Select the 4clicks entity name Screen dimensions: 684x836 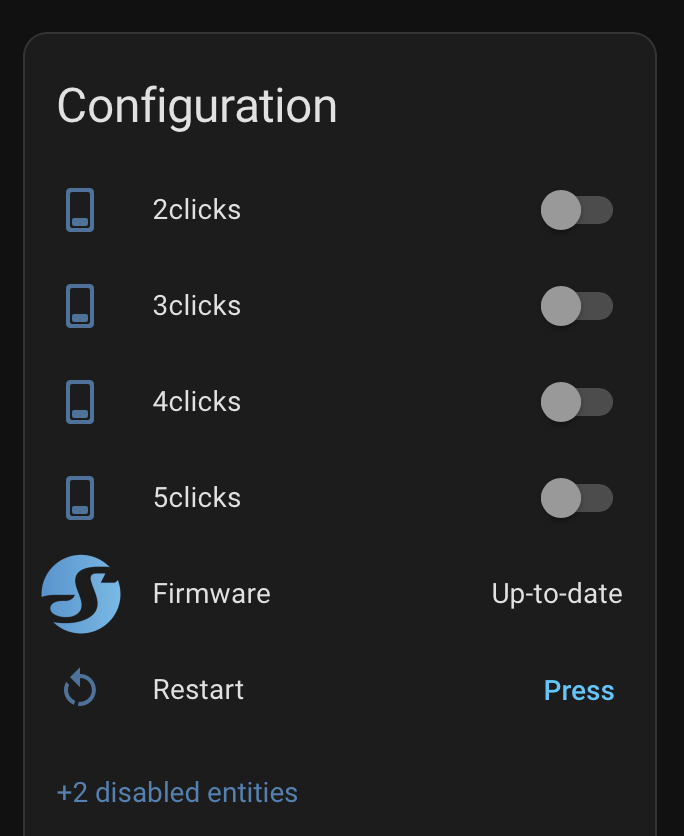(197, 402)
